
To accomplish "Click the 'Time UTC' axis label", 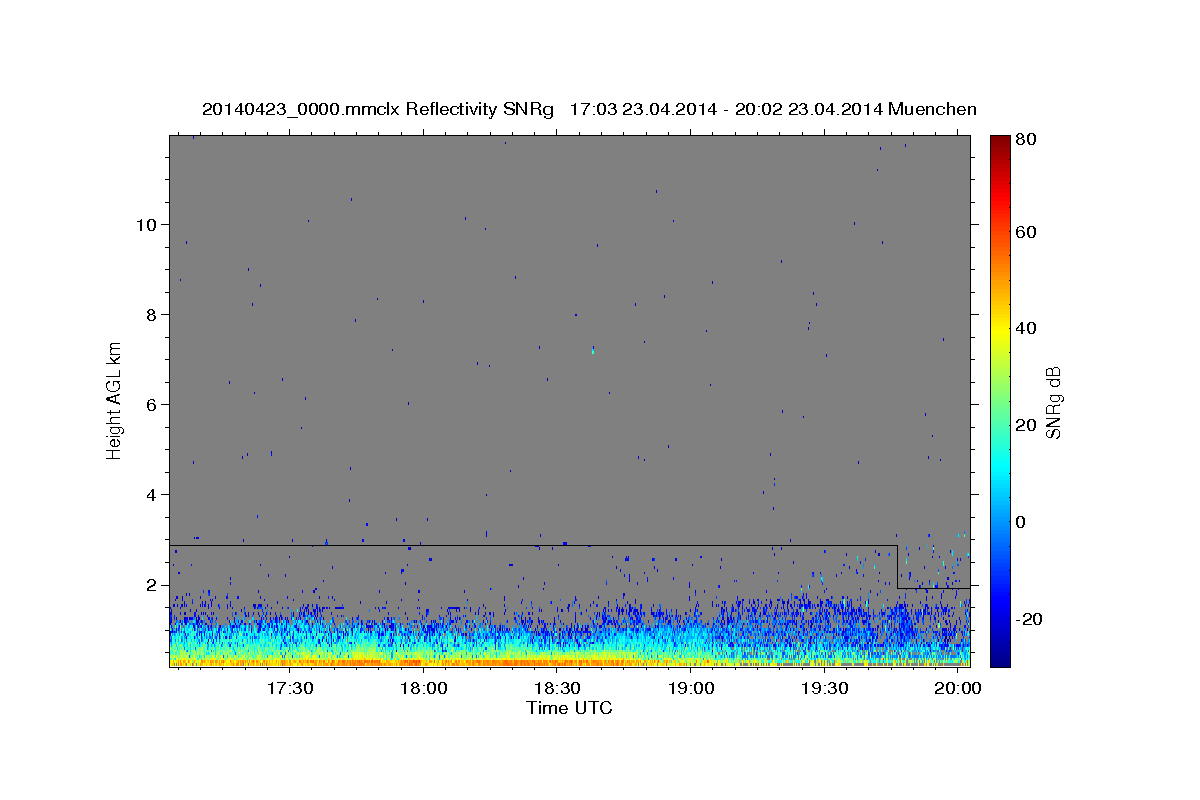I will (569, 708).
